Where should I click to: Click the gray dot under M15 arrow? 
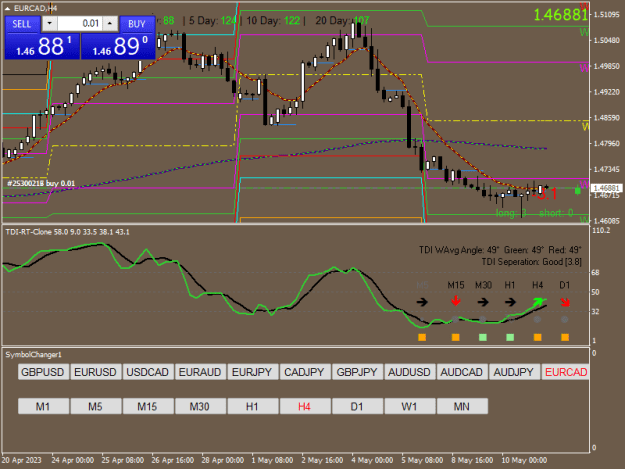coord(456,319)
